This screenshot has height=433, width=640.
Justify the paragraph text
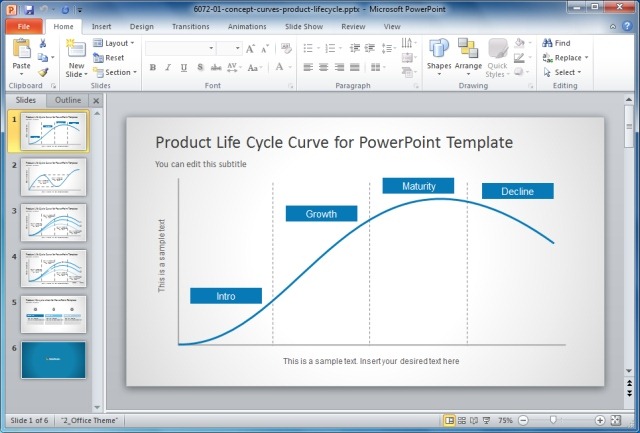pyautogui.click(x=355, y=67)
